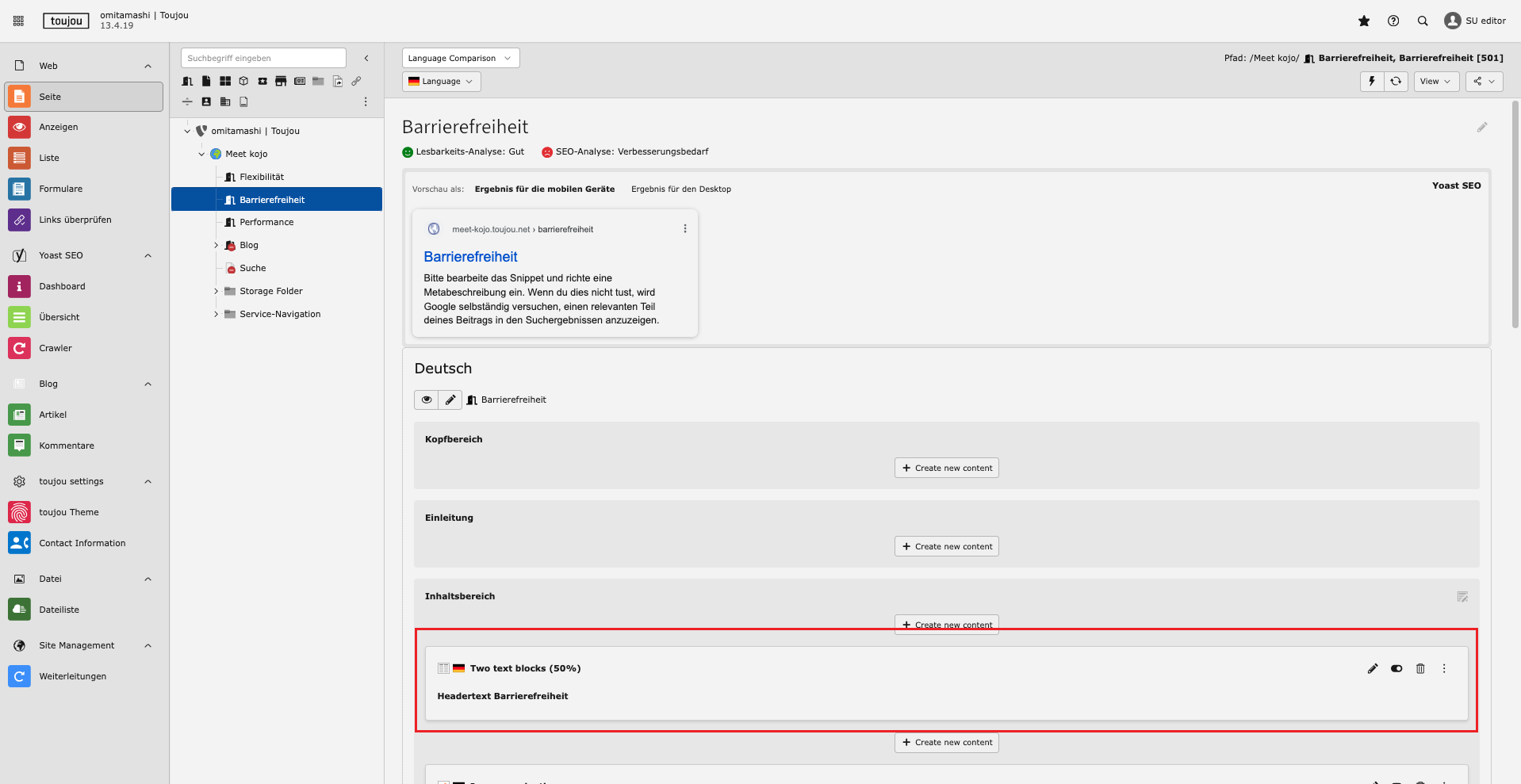This screenshot has width=1521, height=784.
Task: Open the Links überprüfen module
Action: pos(75,220)
